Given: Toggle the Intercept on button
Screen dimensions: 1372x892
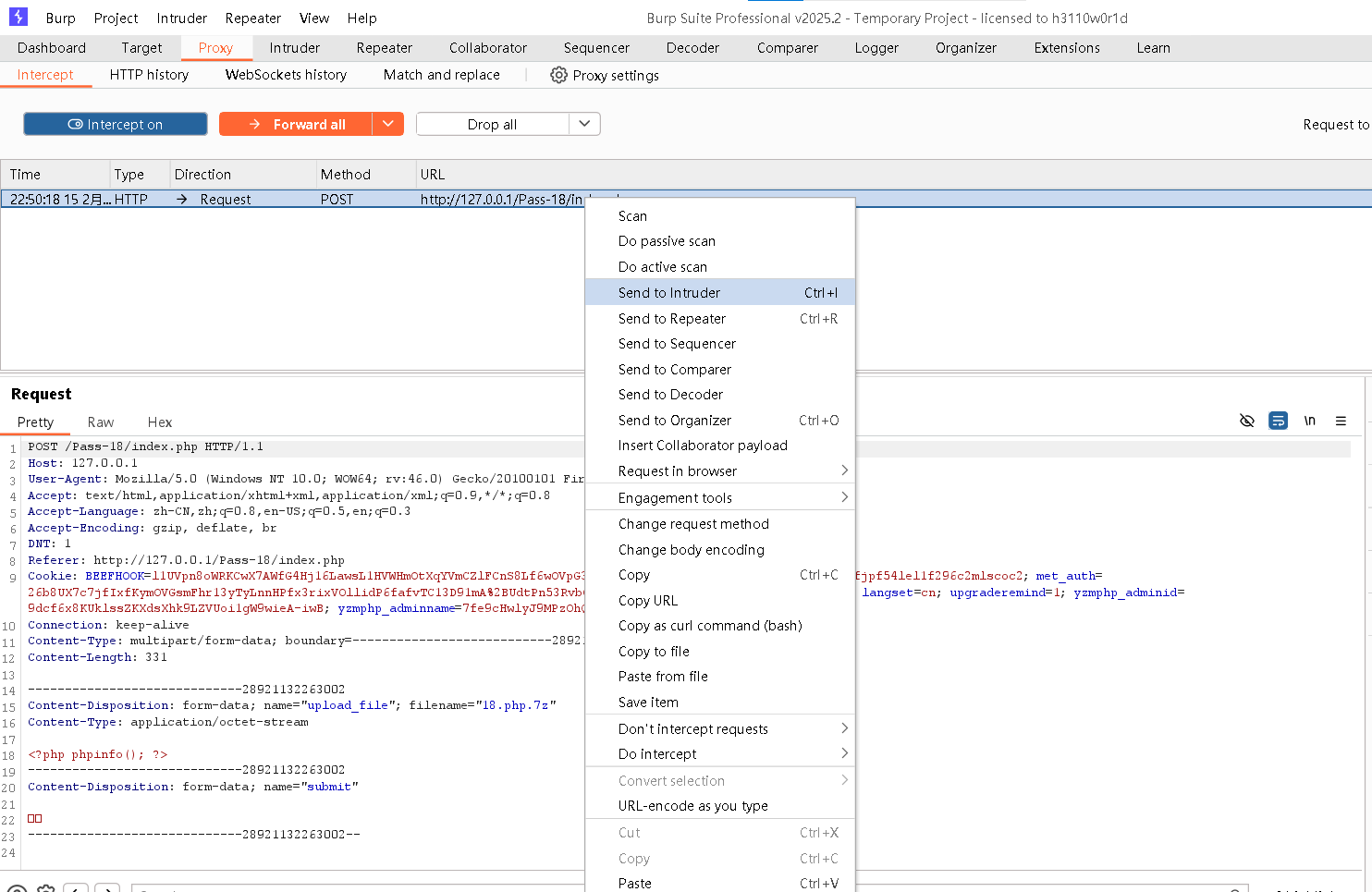Looking at the screenshot, I should [116, 124].
